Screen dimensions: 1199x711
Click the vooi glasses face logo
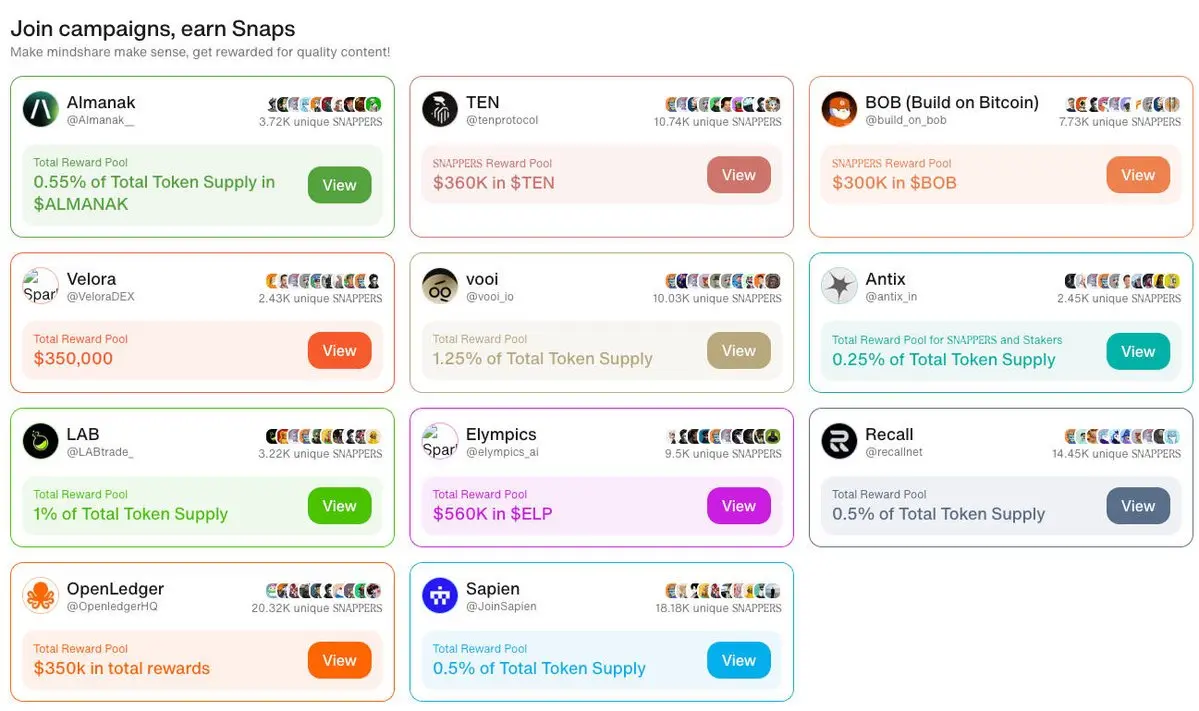coord(440,286)
